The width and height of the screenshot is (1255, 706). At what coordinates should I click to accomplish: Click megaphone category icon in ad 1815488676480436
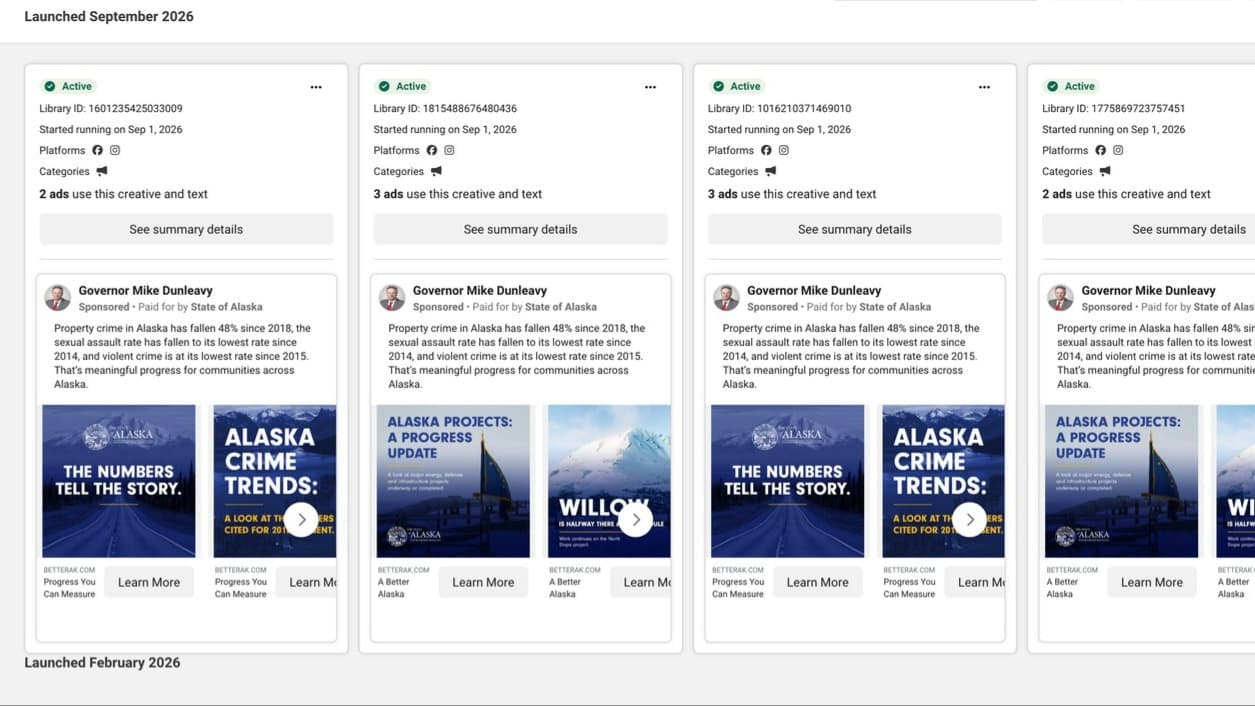point(436,171)
